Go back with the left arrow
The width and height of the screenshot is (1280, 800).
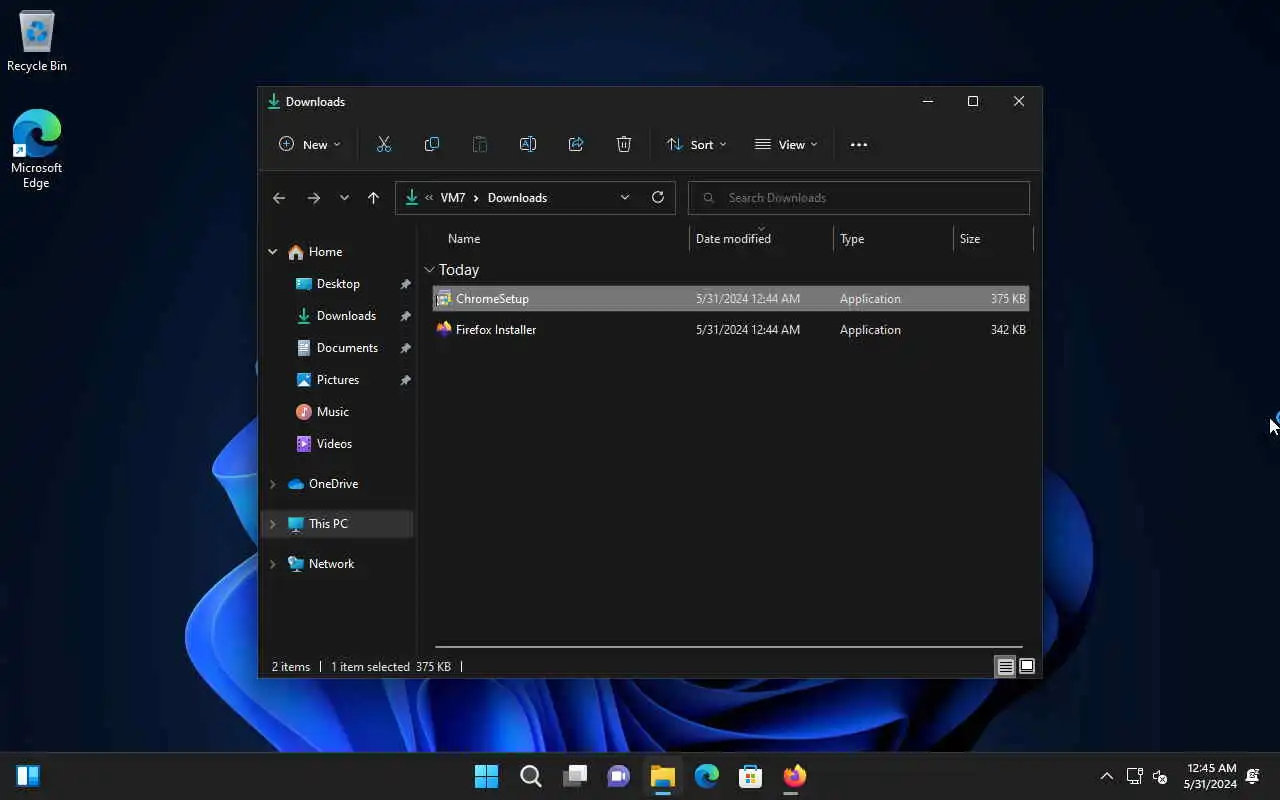279,198
